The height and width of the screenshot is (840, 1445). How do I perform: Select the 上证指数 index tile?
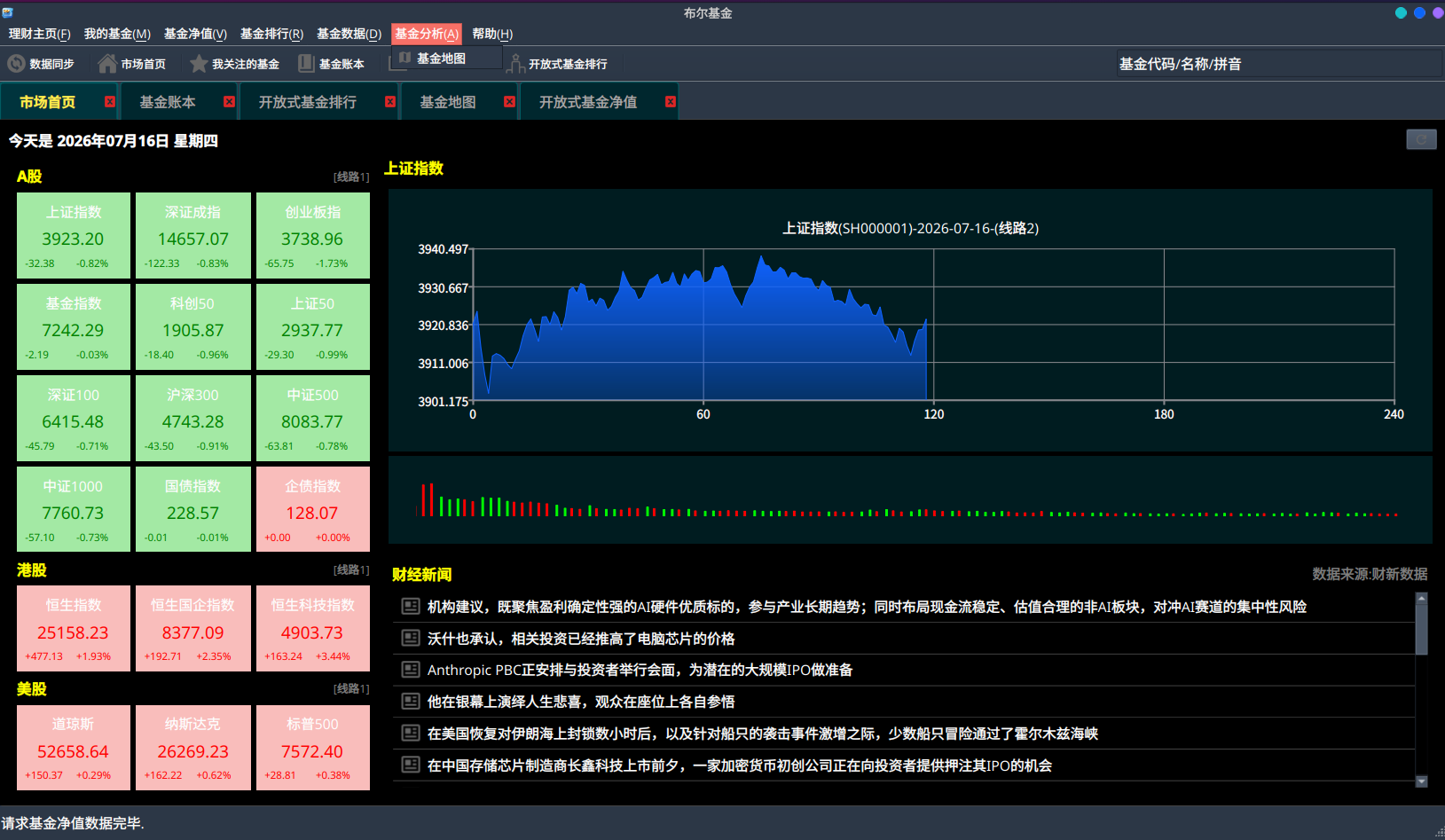point(74,236)
